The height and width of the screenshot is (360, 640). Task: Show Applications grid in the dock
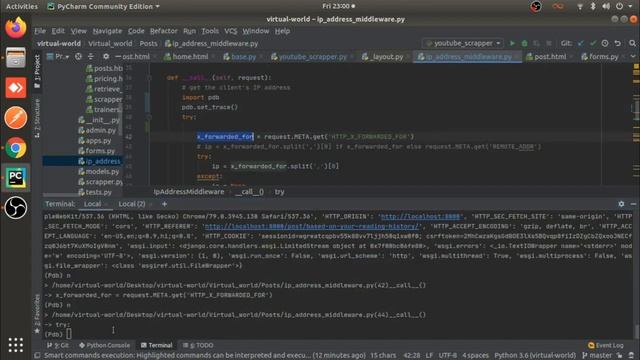click(x=16, y=345)
